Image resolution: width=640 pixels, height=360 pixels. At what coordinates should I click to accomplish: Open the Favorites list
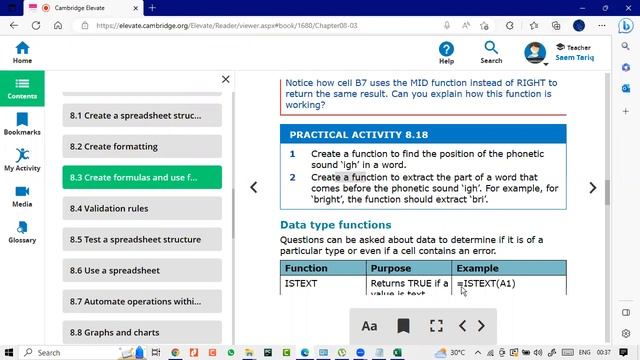534,26
